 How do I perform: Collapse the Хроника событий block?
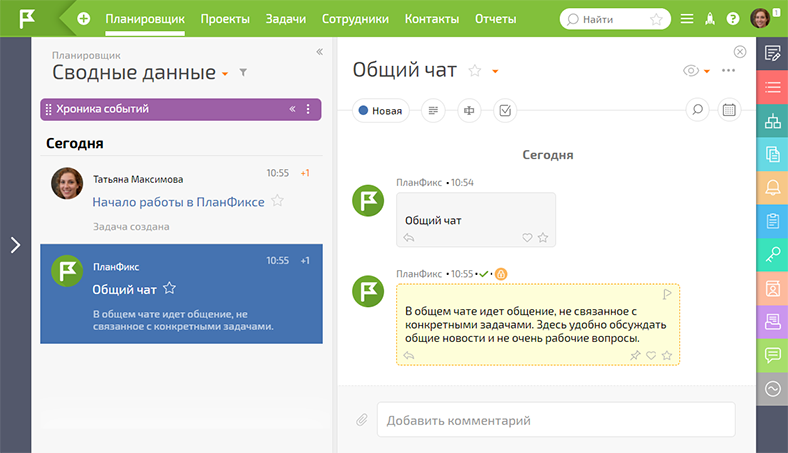point(292,109)
